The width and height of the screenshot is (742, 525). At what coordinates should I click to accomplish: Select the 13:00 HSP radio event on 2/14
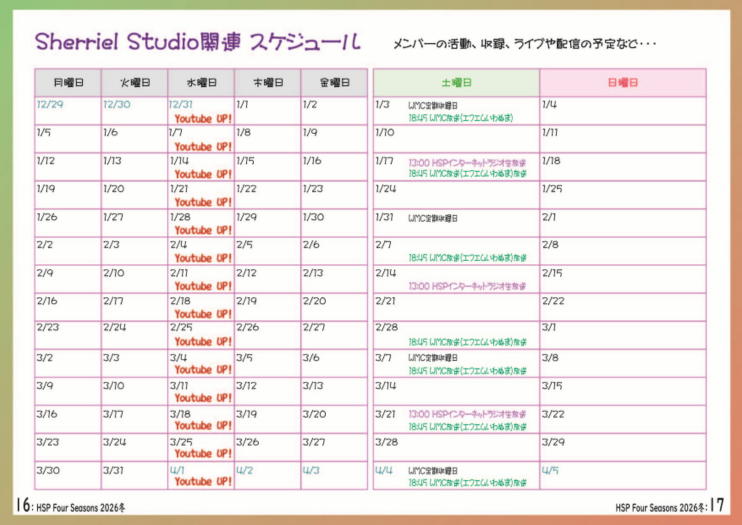[467, 286]
